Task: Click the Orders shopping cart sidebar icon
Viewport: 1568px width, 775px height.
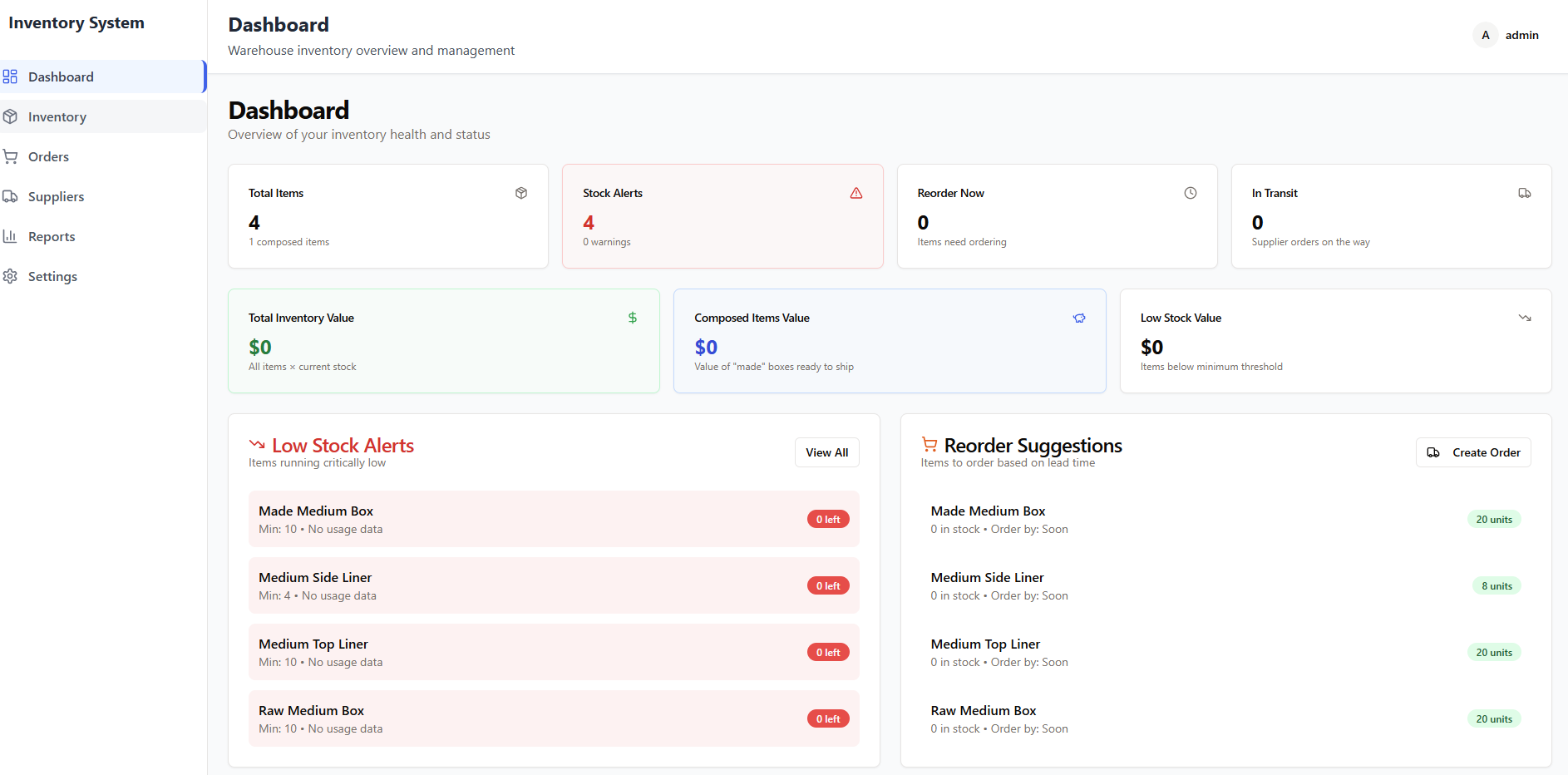Action: pyautogui.click(x=10, y=156)
